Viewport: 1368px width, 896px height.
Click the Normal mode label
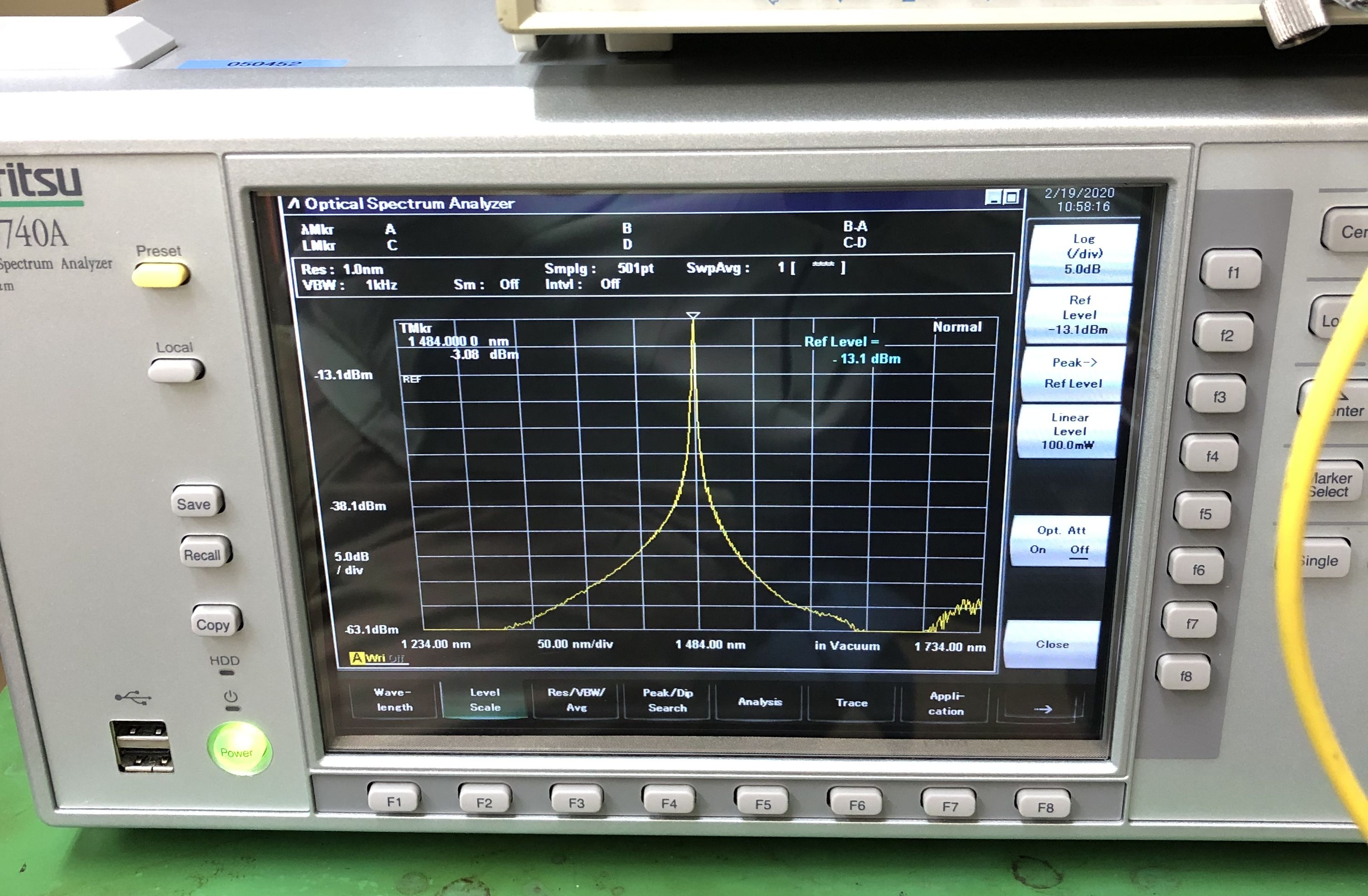coord(957,326)
